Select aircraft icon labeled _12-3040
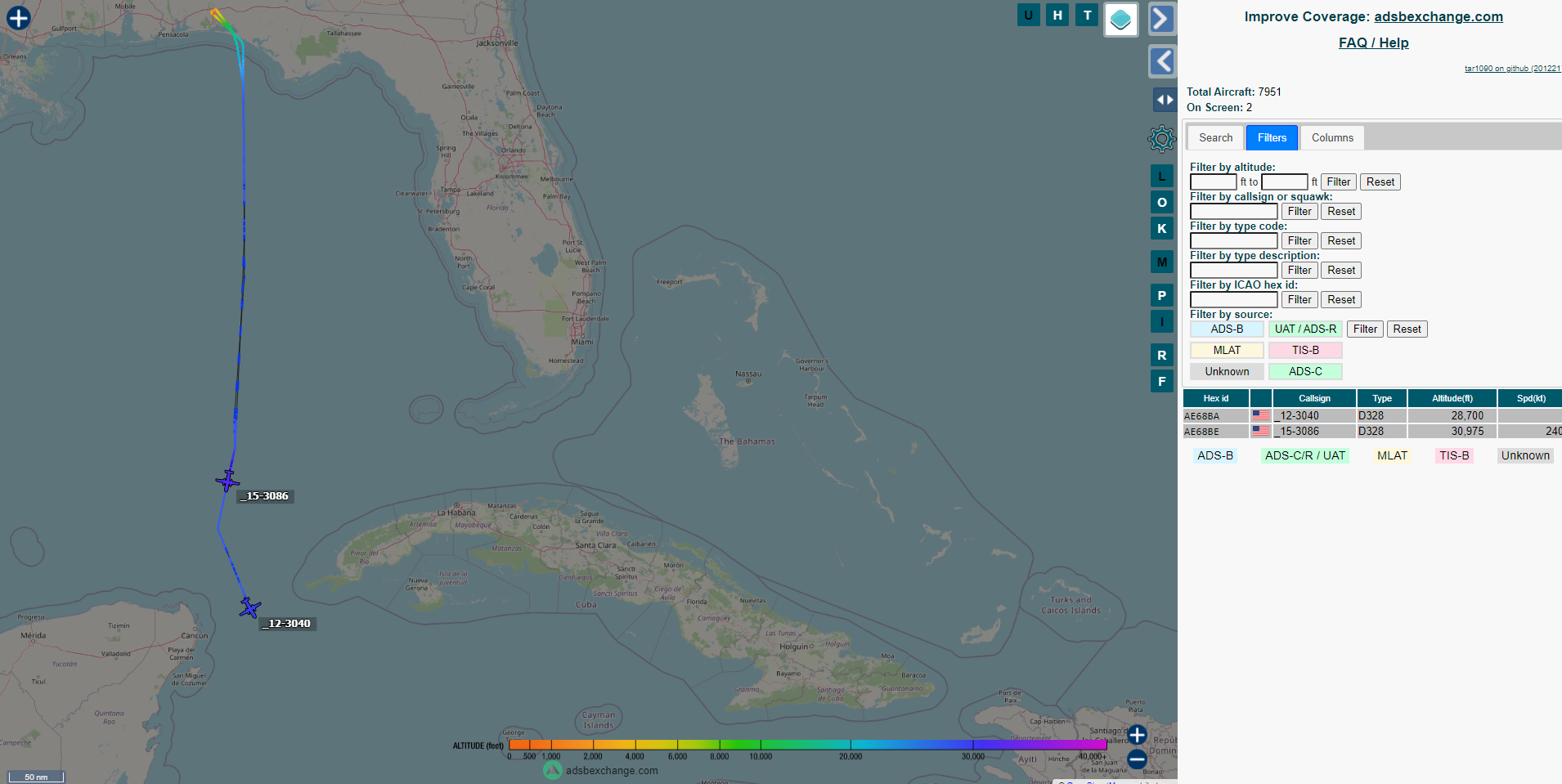This screenshot has height=784, width=1562. pos(250,607)
